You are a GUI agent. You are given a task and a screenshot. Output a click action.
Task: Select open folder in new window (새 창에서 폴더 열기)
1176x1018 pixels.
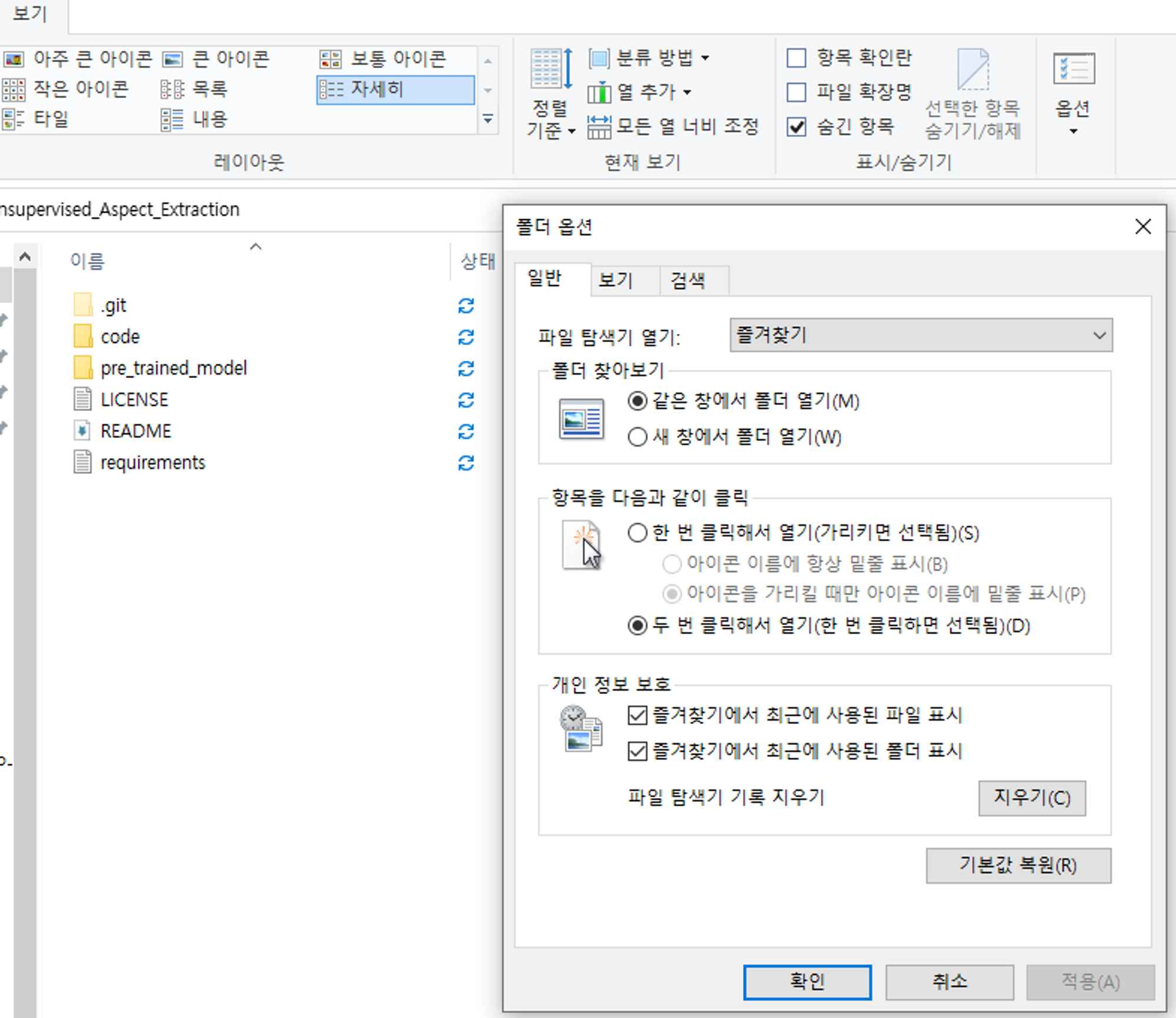(638, 437)
